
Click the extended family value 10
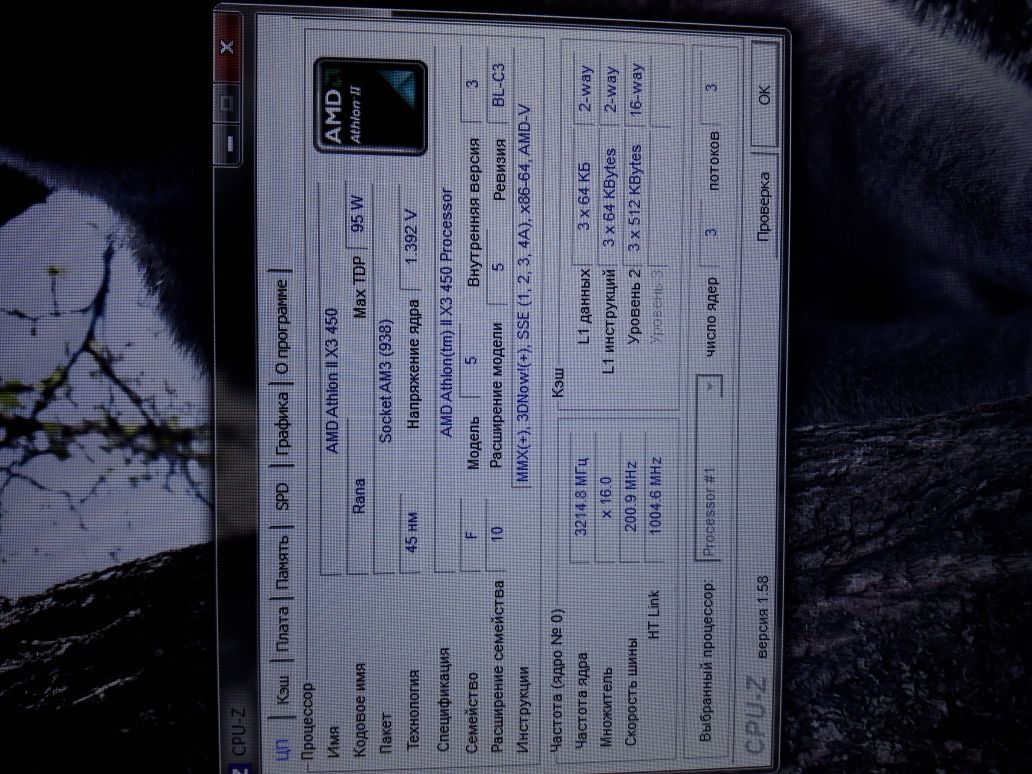(497, 532)
